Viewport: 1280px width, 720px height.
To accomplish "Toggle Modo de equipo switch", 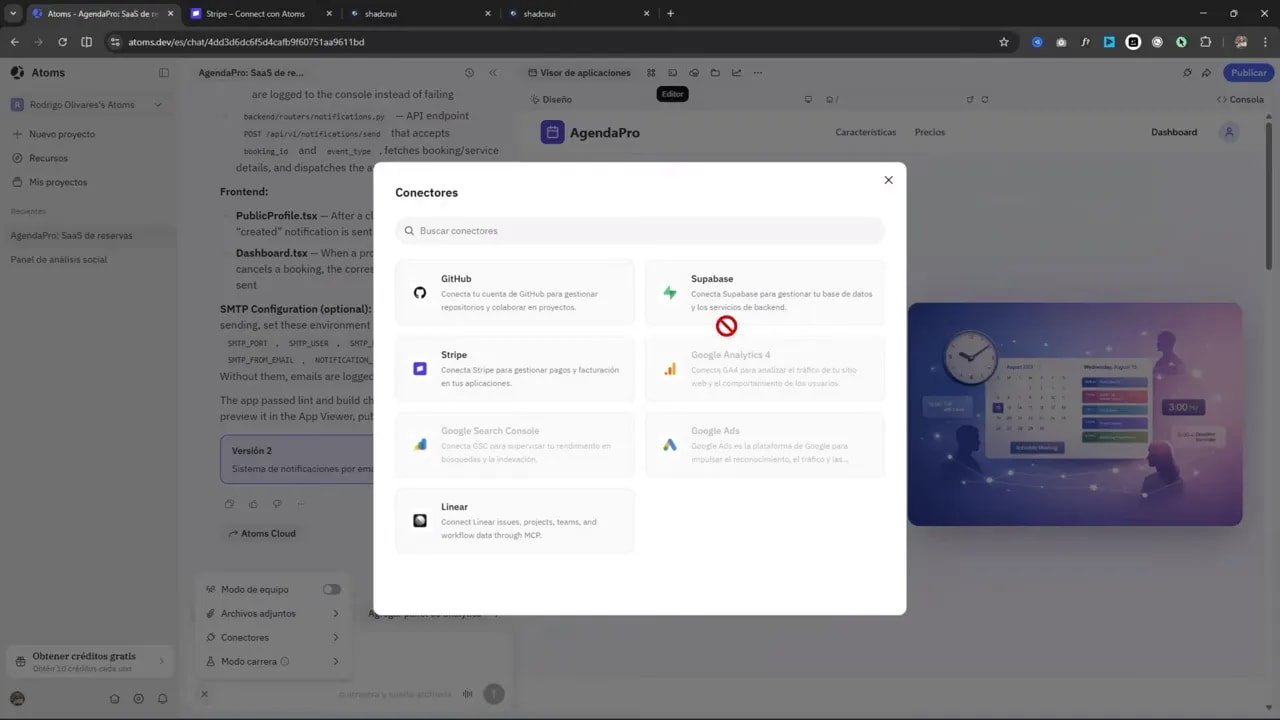I will [331, 589].
